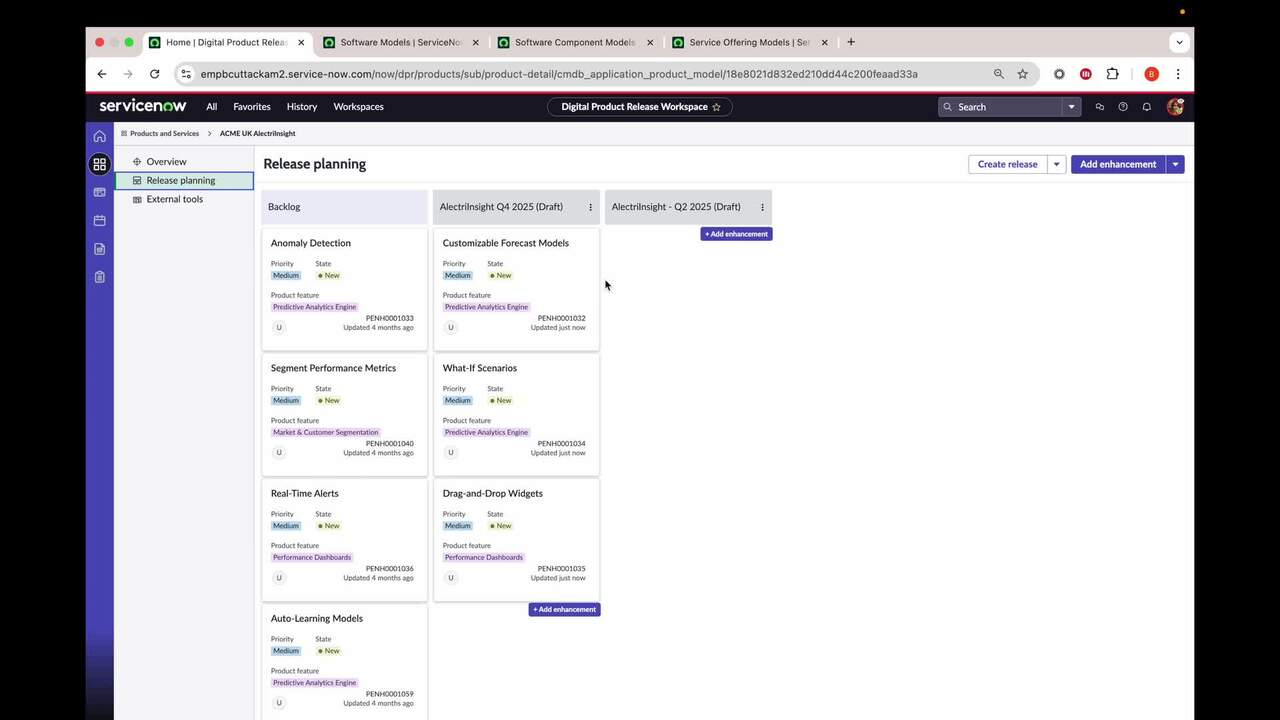
Task: Select the highlighted workspace grid icon in sidebar
Action: tap(99, 163)
